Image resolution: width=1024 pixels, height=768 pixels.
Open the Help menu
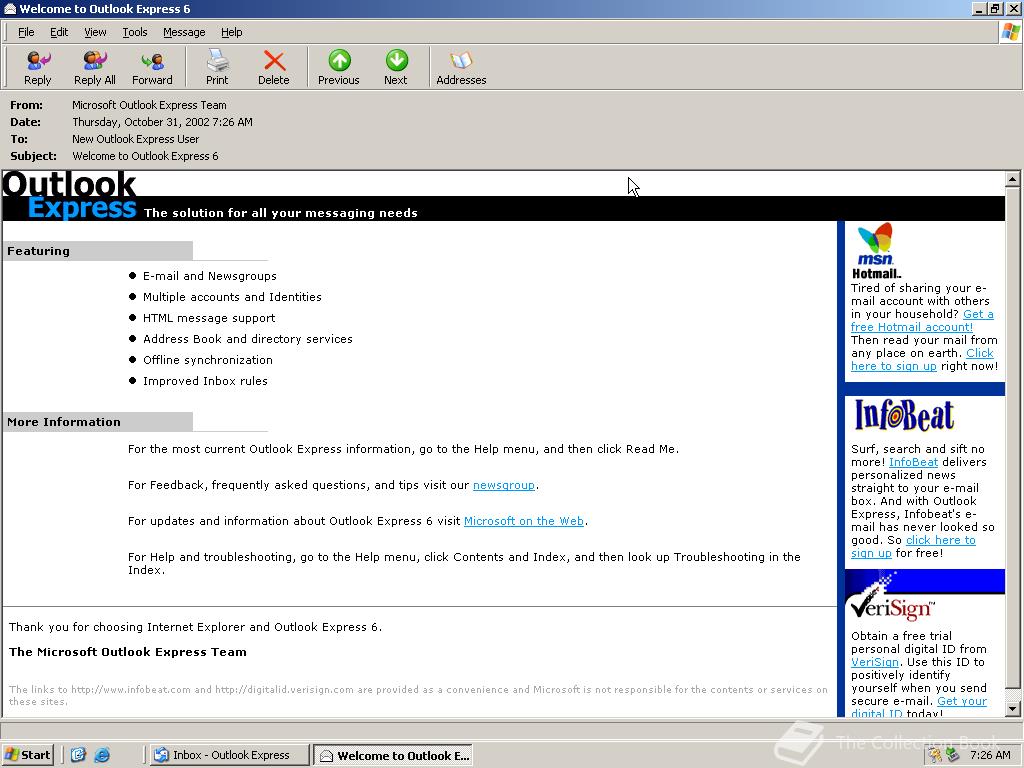coord(231,32)
